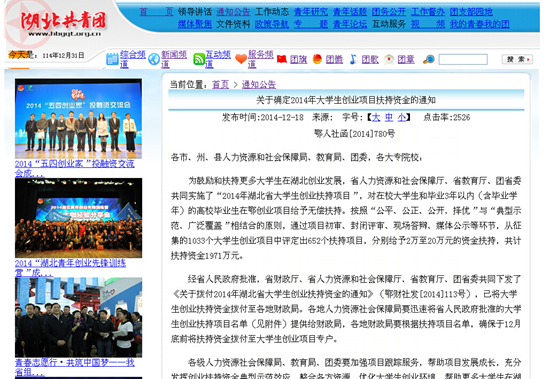Click the green RSS icon for 互动频道
The height and width of the screenshot is (379, 550).
tap(199, 59)
